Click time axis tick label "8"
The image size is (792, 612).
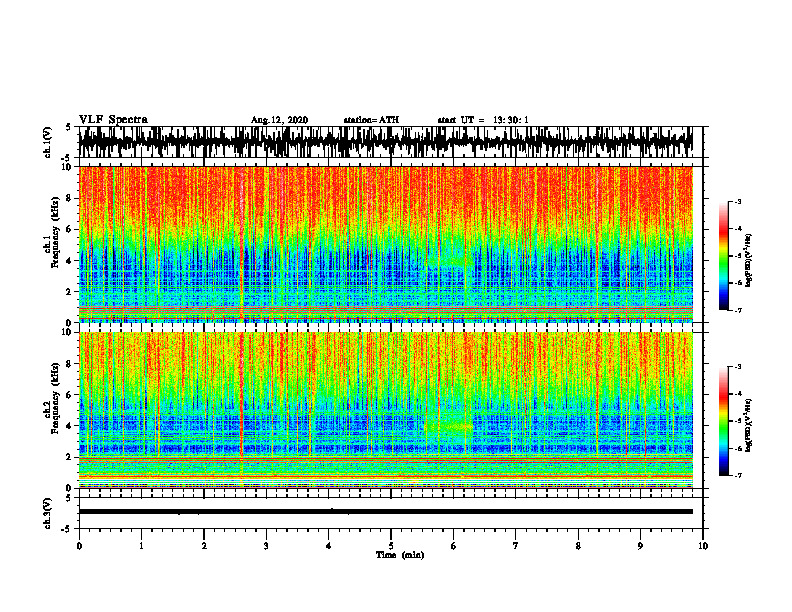coord(578,546)
